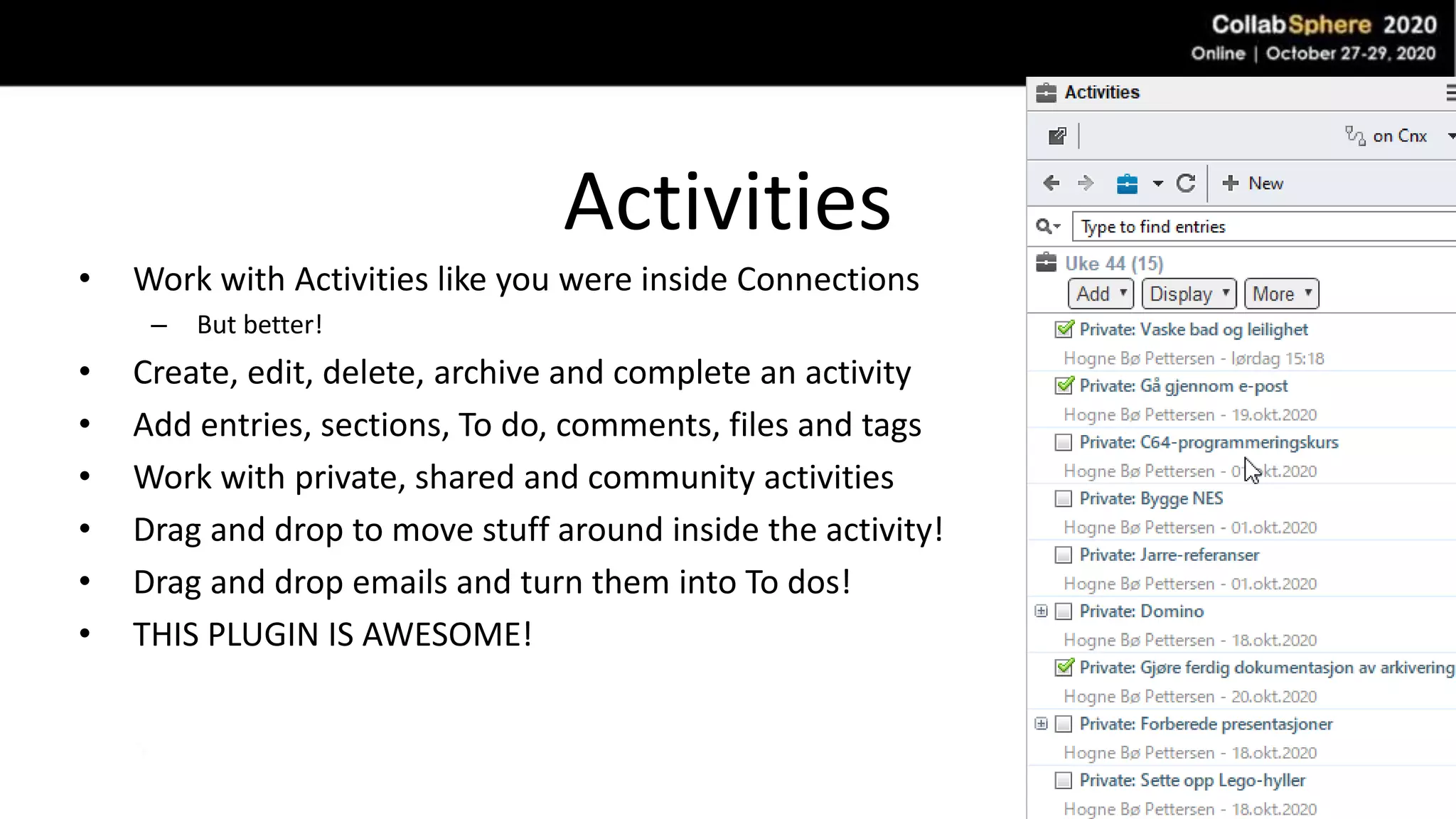Viewport: 1456px width, 819px height.
Task: Click the Activities briefcase panel icon
Action: pos(1046,93)
